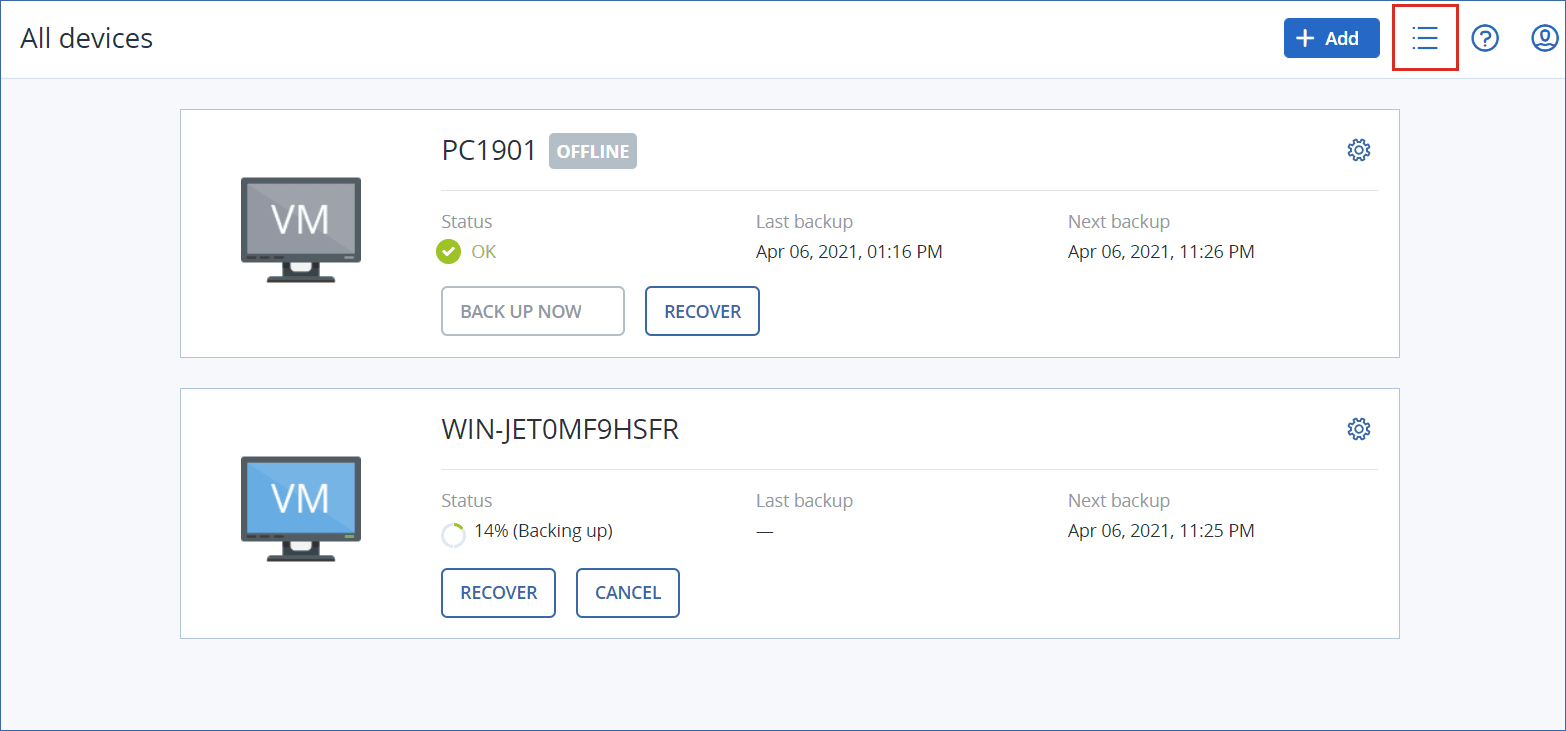Switch to list view using the list icon
1566x731 pixels.
(x=1424, y=39)
